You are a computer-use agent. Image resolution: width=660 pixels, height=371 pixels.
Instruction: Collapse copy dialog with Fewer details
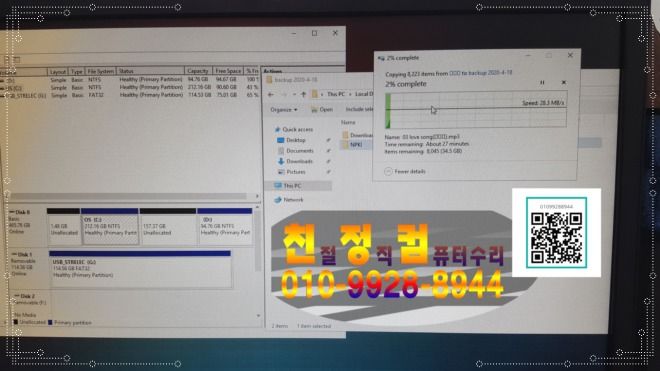click(x=405, y=171)
